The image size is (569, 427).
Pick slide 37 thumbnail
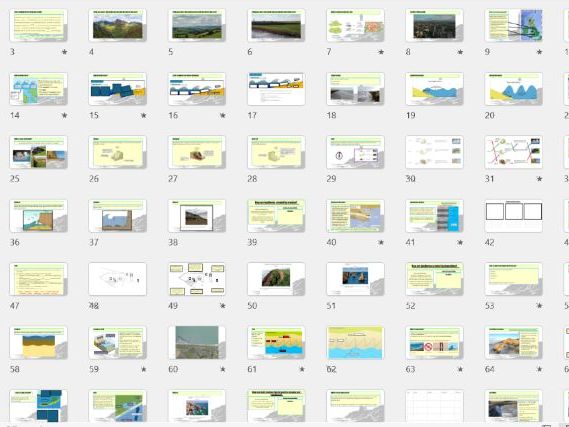tap(118, 216)
